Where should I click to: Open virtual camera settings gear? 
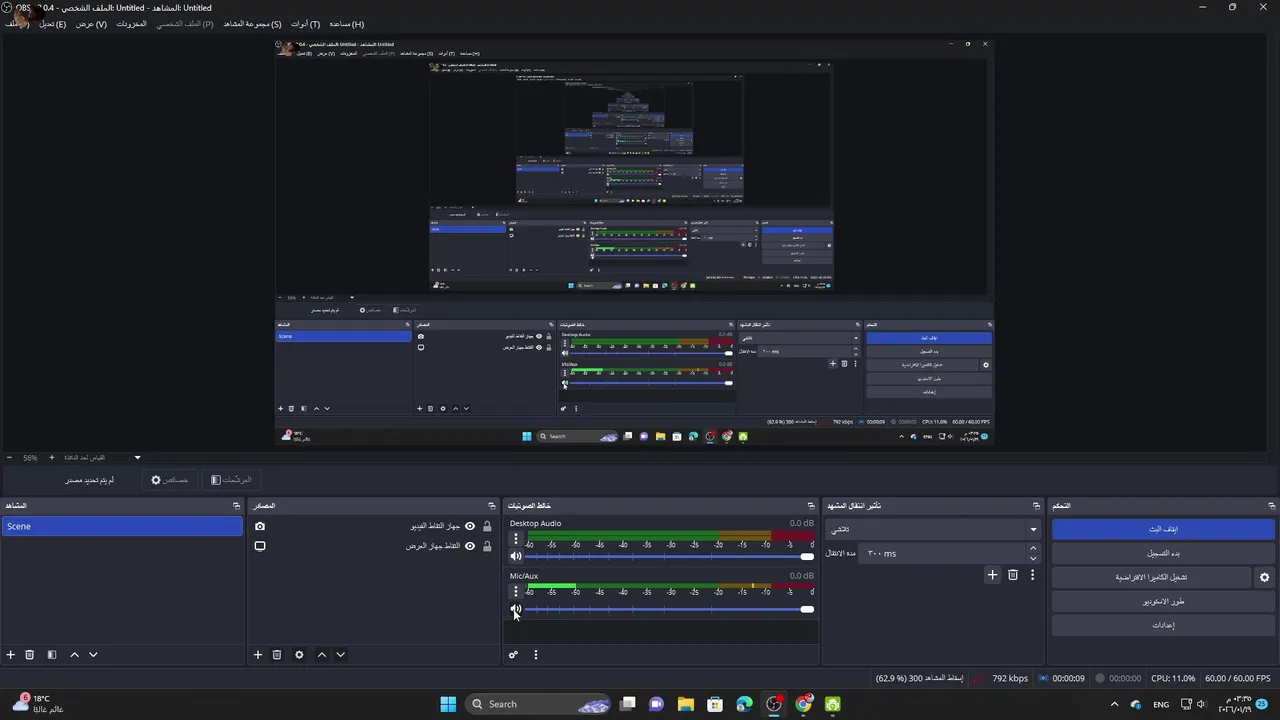(1264, 577)
